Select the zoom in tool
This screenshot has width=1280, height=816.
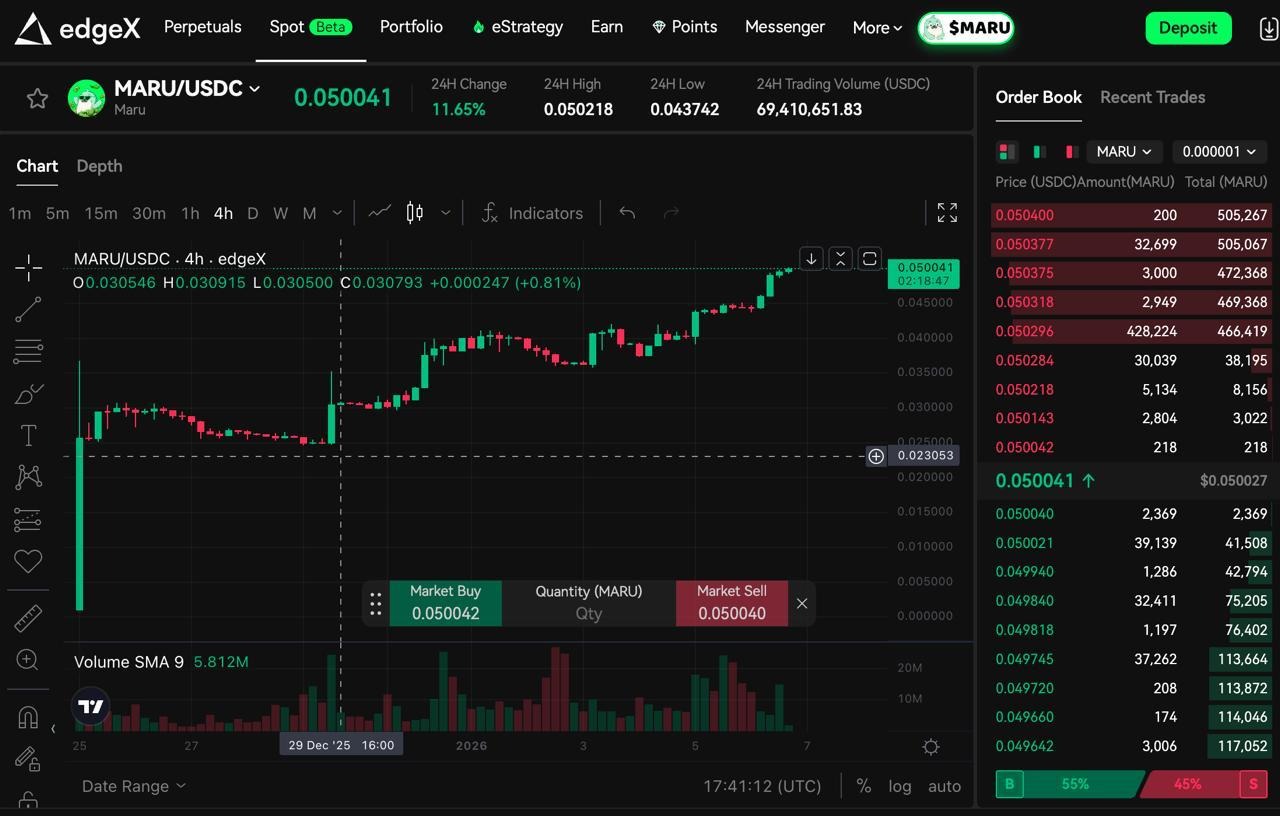point(28,660)
